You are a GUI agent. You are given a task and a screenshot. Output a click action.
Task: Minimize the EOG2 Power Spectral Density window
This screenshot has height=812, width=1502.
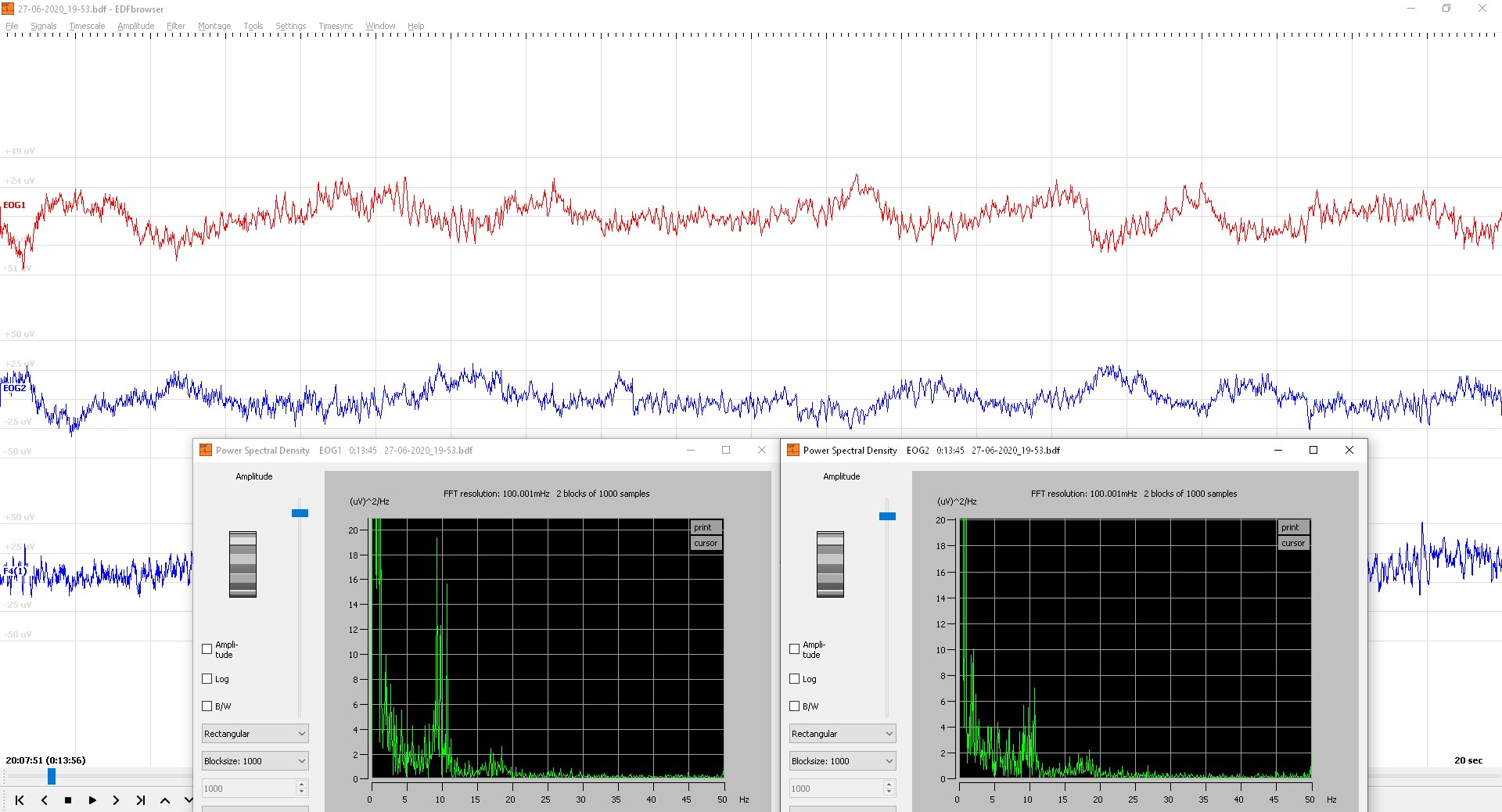(1278, 450)
